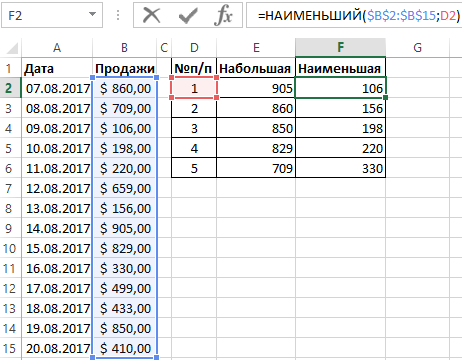Select smallest value cell 330
The image size is (462, 360).
(340, 168)
